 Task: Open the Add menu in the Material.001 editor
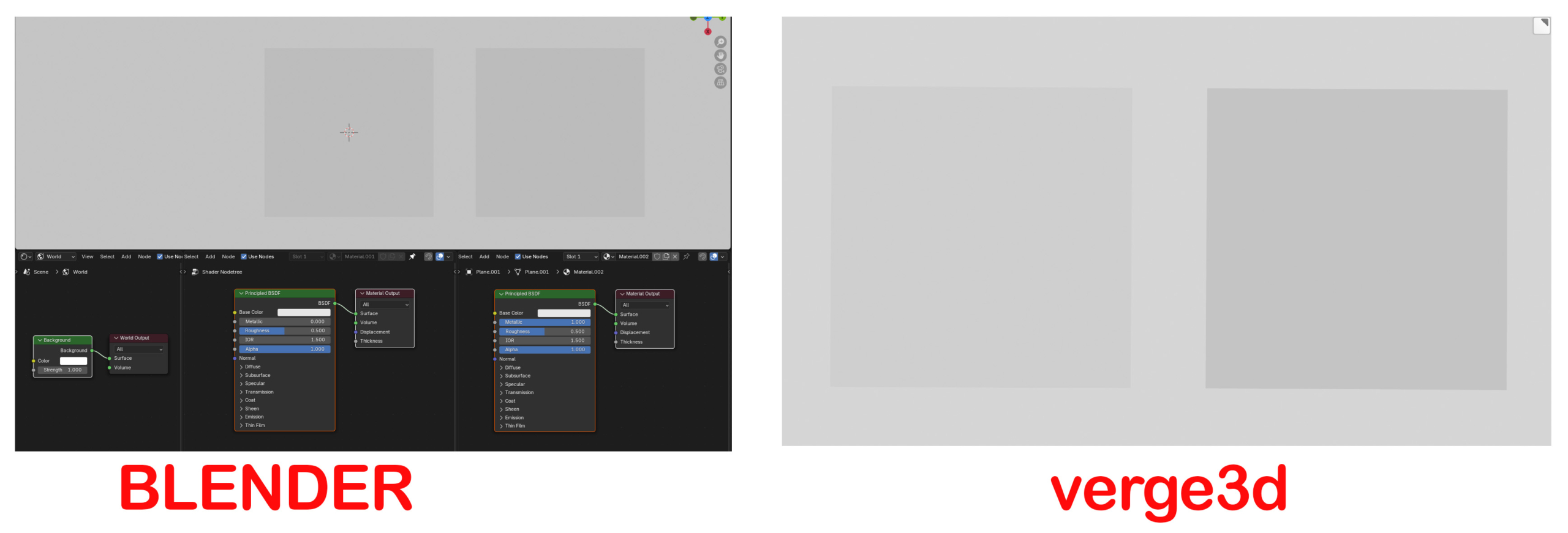(x=210, y=256)
